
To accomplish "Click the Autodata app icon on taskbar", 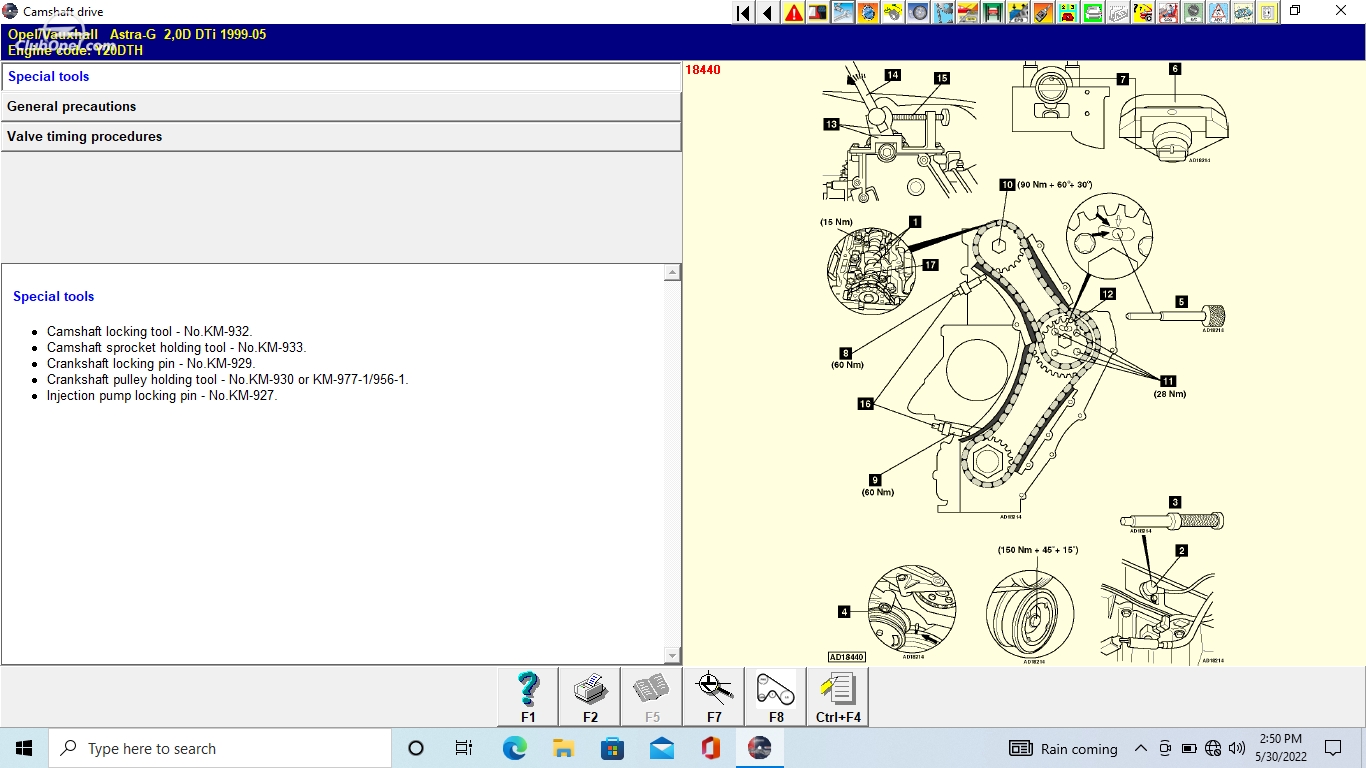I will click(759, 748).
